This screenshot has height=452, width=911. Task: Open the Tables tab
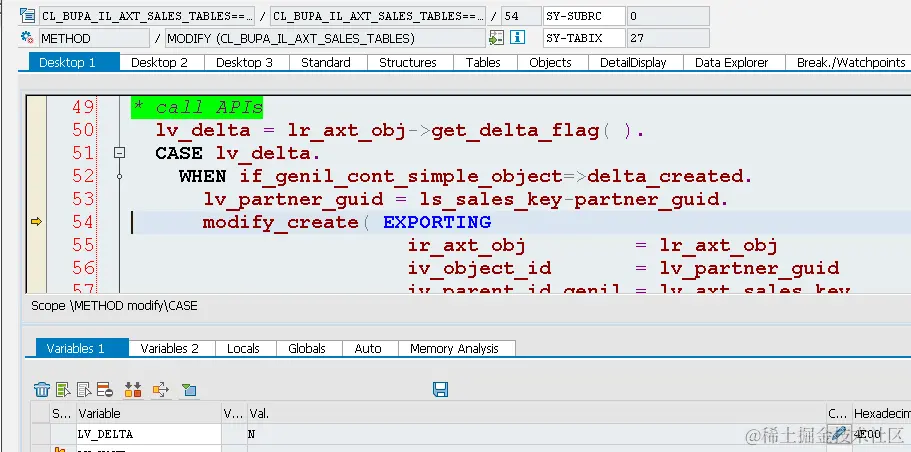pyautogui.click(x=483, y=62)
